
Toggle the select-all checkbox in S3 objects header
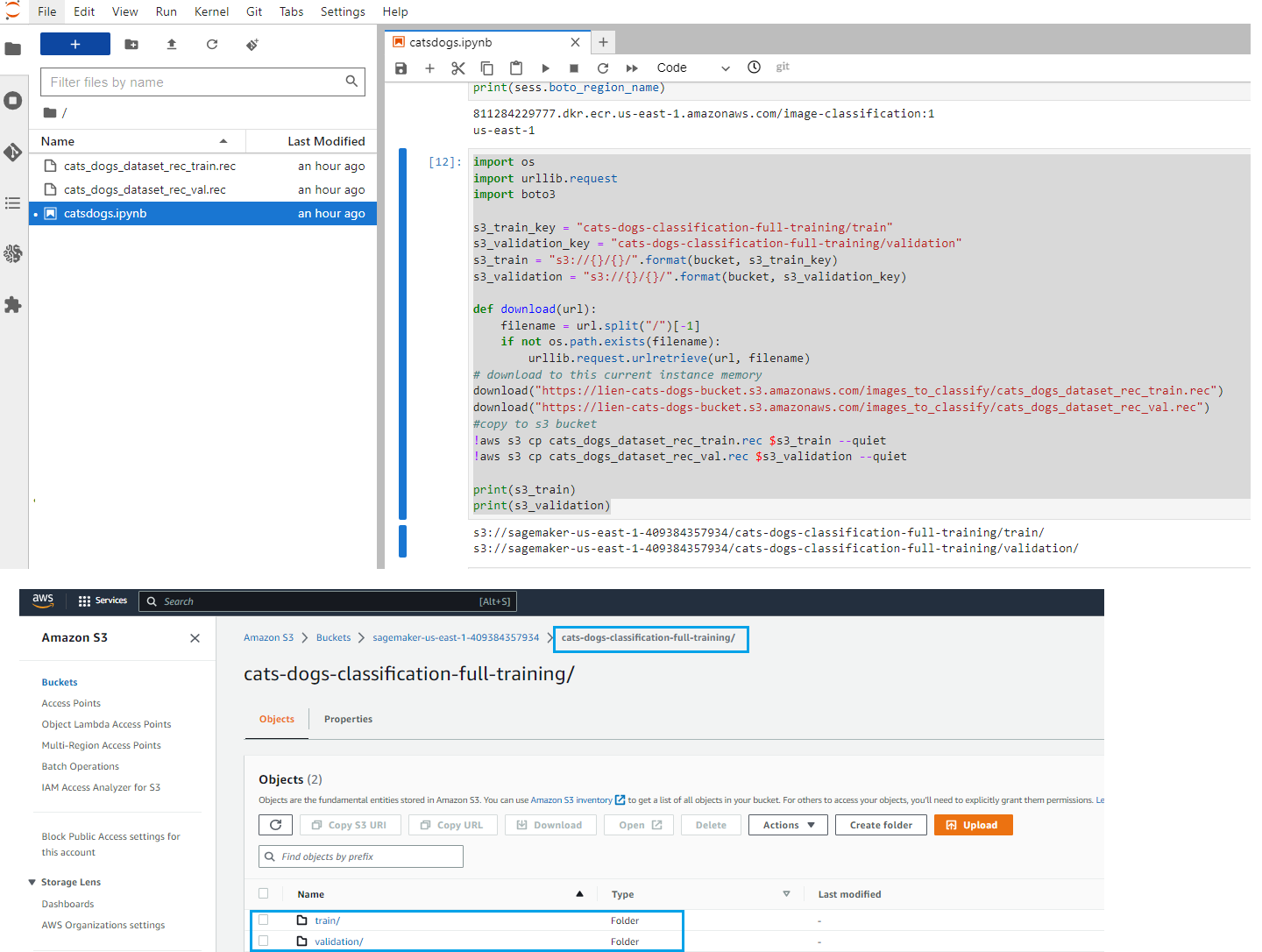[263, 893]
